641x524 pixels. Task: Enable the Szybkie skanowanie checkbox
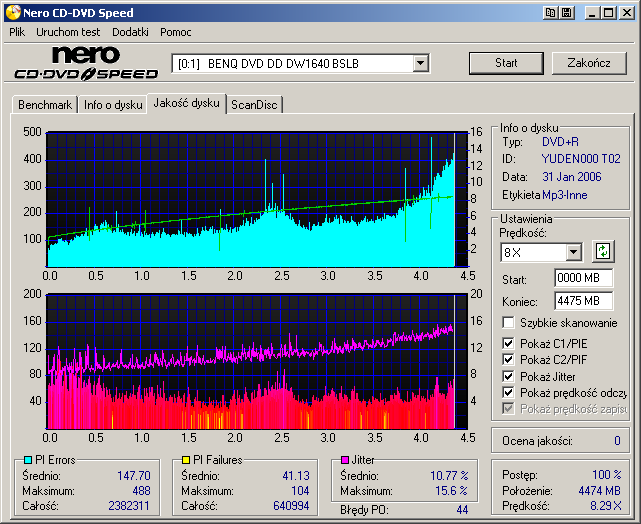[x=508, y=322]
